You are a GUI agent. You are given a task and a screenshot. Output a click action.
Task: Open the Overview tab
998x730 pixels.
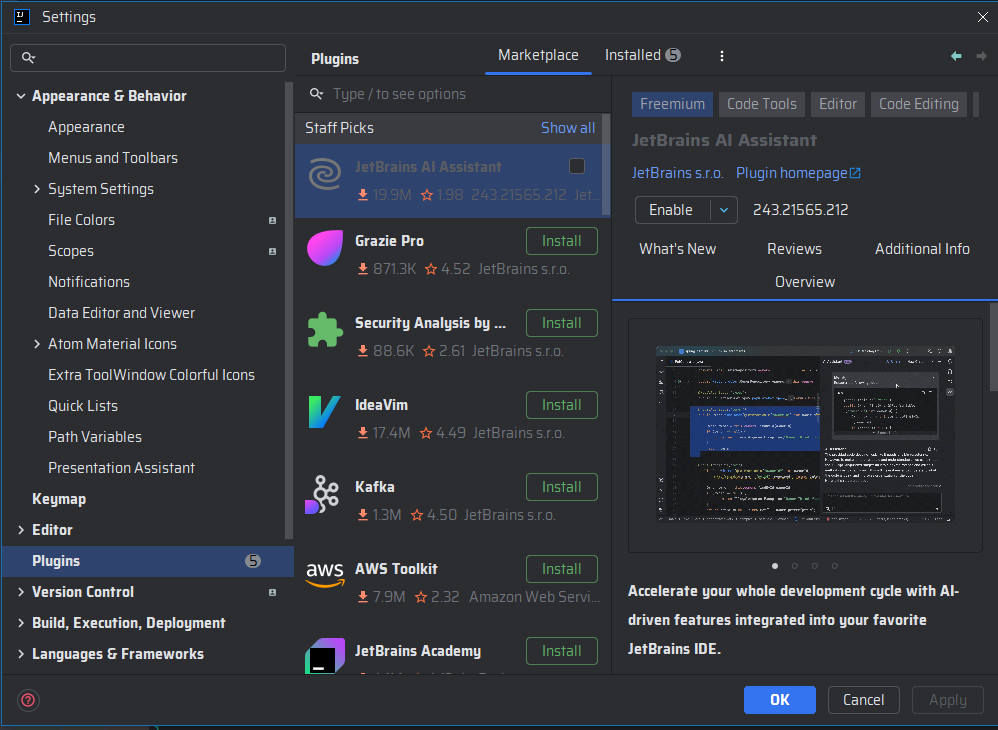(x=805, y=282)
